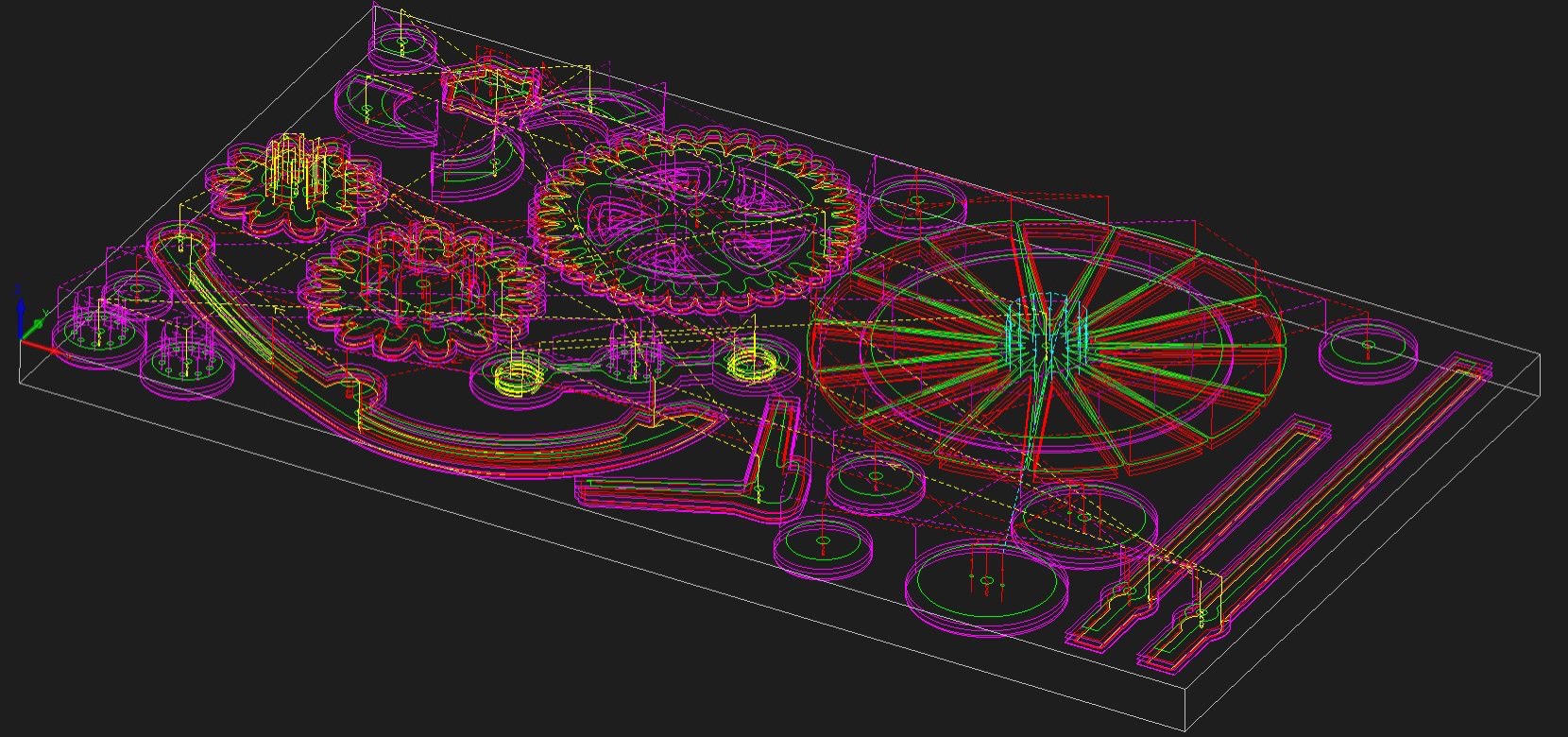The width and height of the screenshot is (1568, 737).
Task: Select the isolated disc near the right stock edge
Action: [1368, 350]
